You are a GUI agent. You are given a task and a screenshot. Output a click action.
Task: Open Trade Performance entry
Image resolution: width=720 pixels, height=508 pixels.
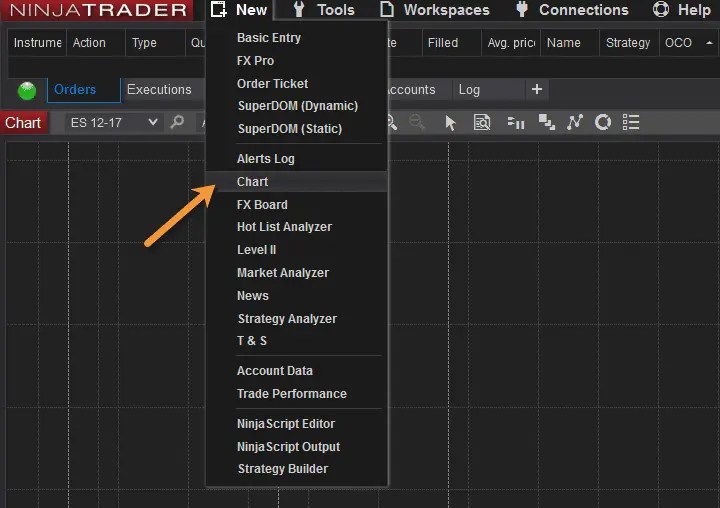click(296, 394)
